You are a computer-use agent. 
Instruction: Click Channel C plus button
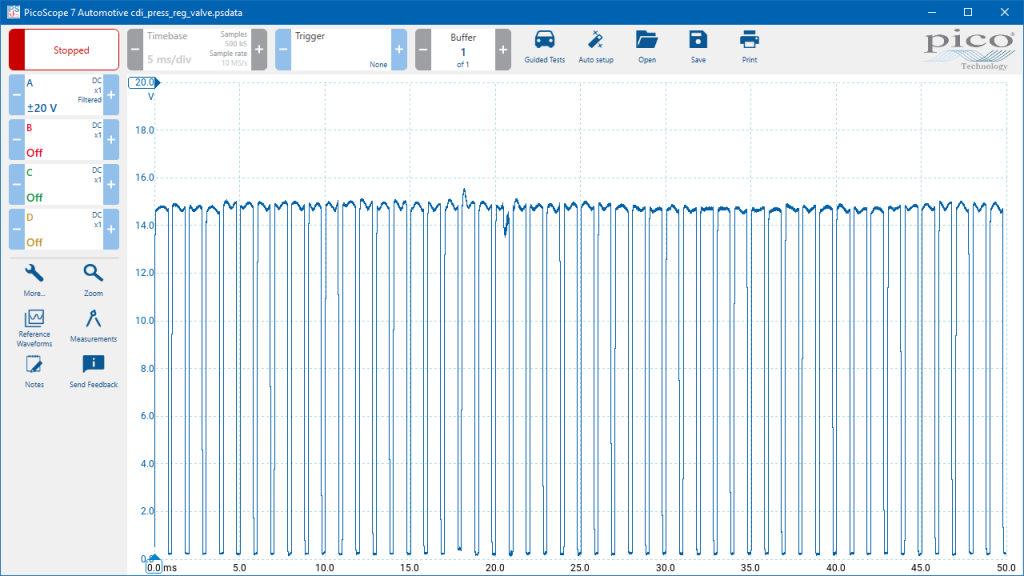click(111, 185)
